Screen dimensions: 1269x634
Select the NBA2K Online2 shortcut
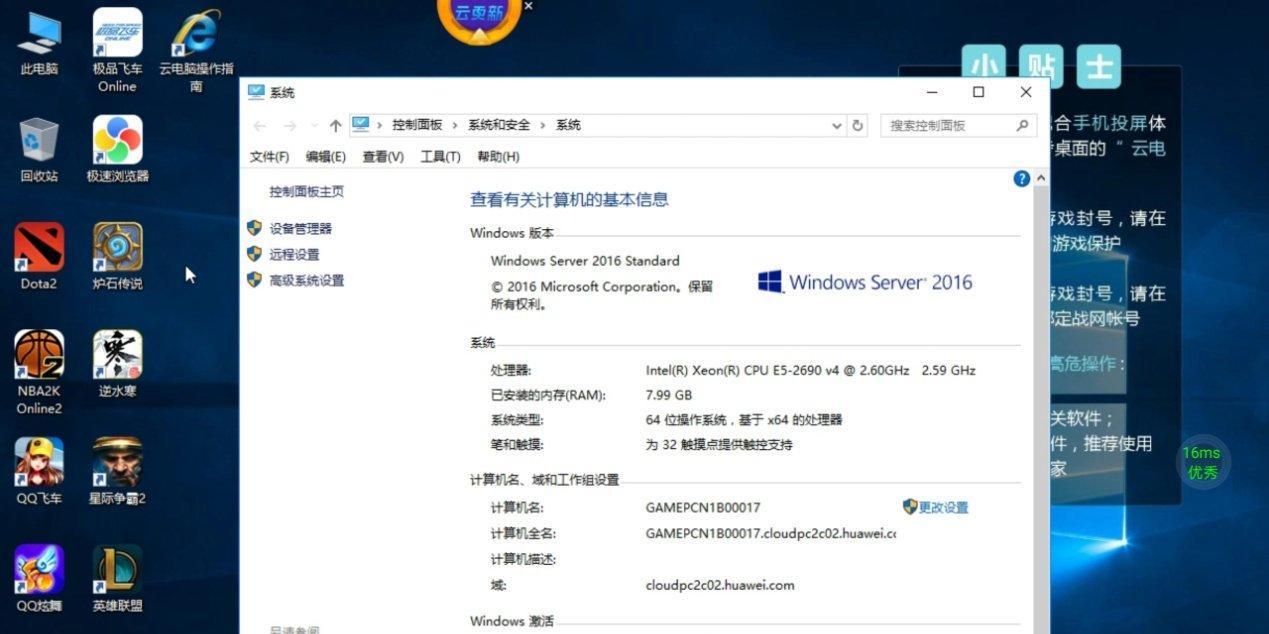(x=39, y=372)
